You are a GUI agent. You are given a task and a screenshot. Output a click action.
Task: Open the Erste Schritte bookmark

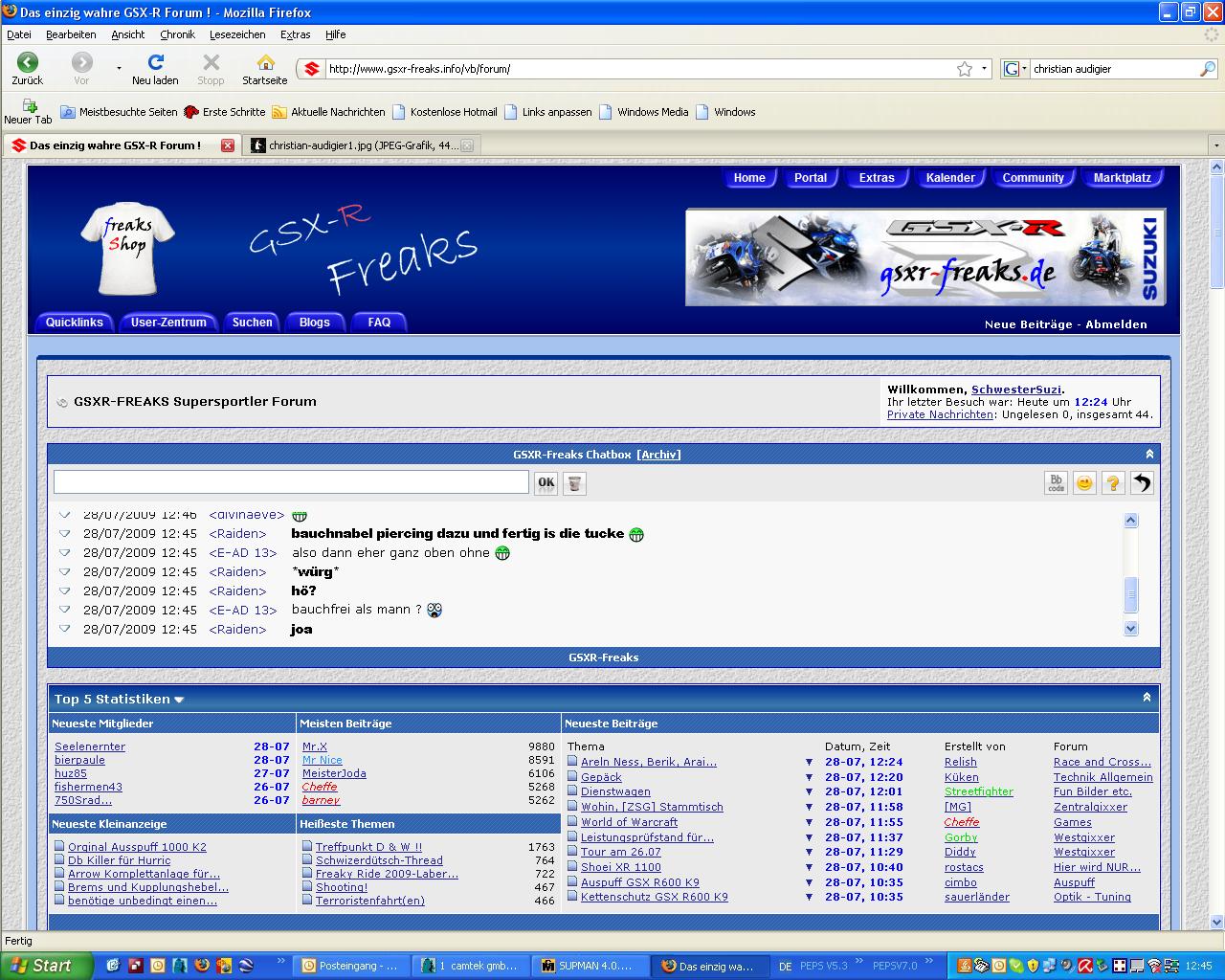click(x=224, y=112)
